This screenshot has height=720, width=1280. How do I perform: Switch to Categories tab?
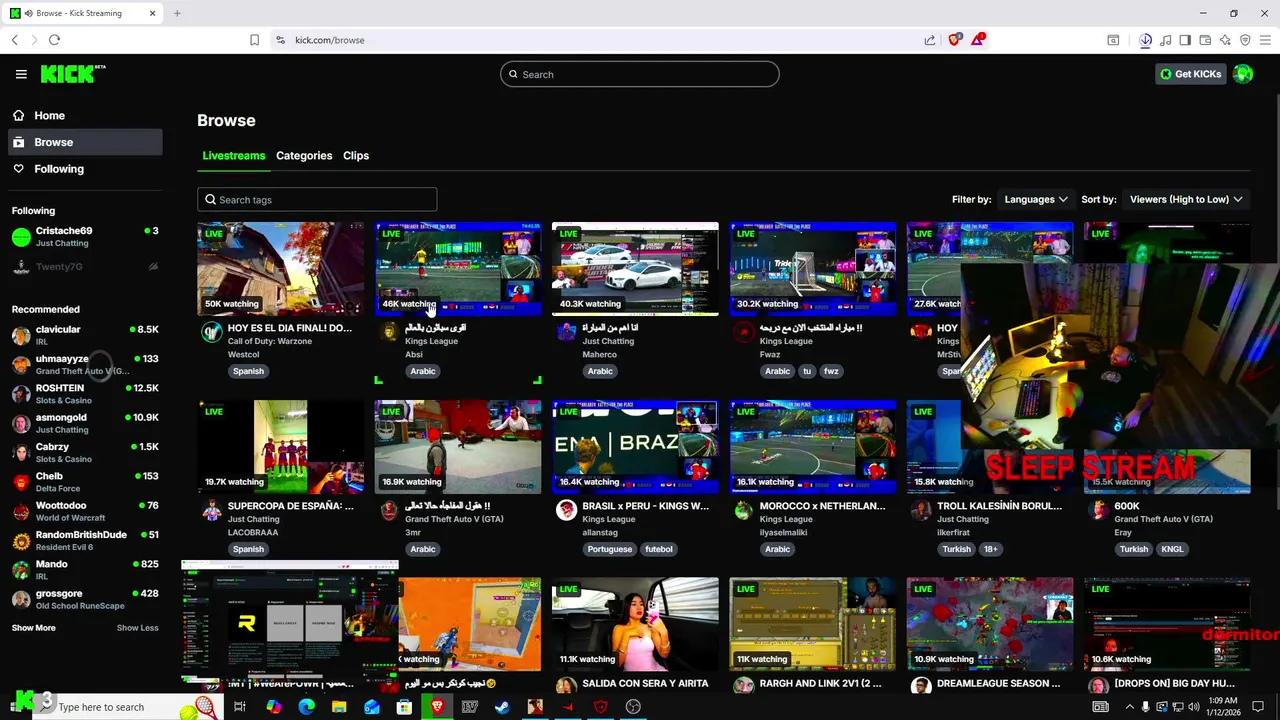click(304, 156)
